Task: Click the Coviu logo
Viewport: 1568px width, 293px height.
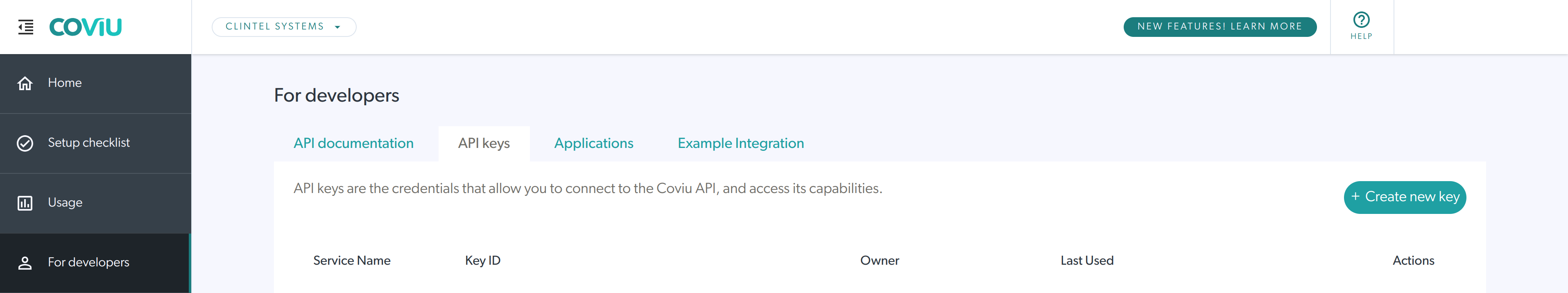Action: (x=85, y=27)
